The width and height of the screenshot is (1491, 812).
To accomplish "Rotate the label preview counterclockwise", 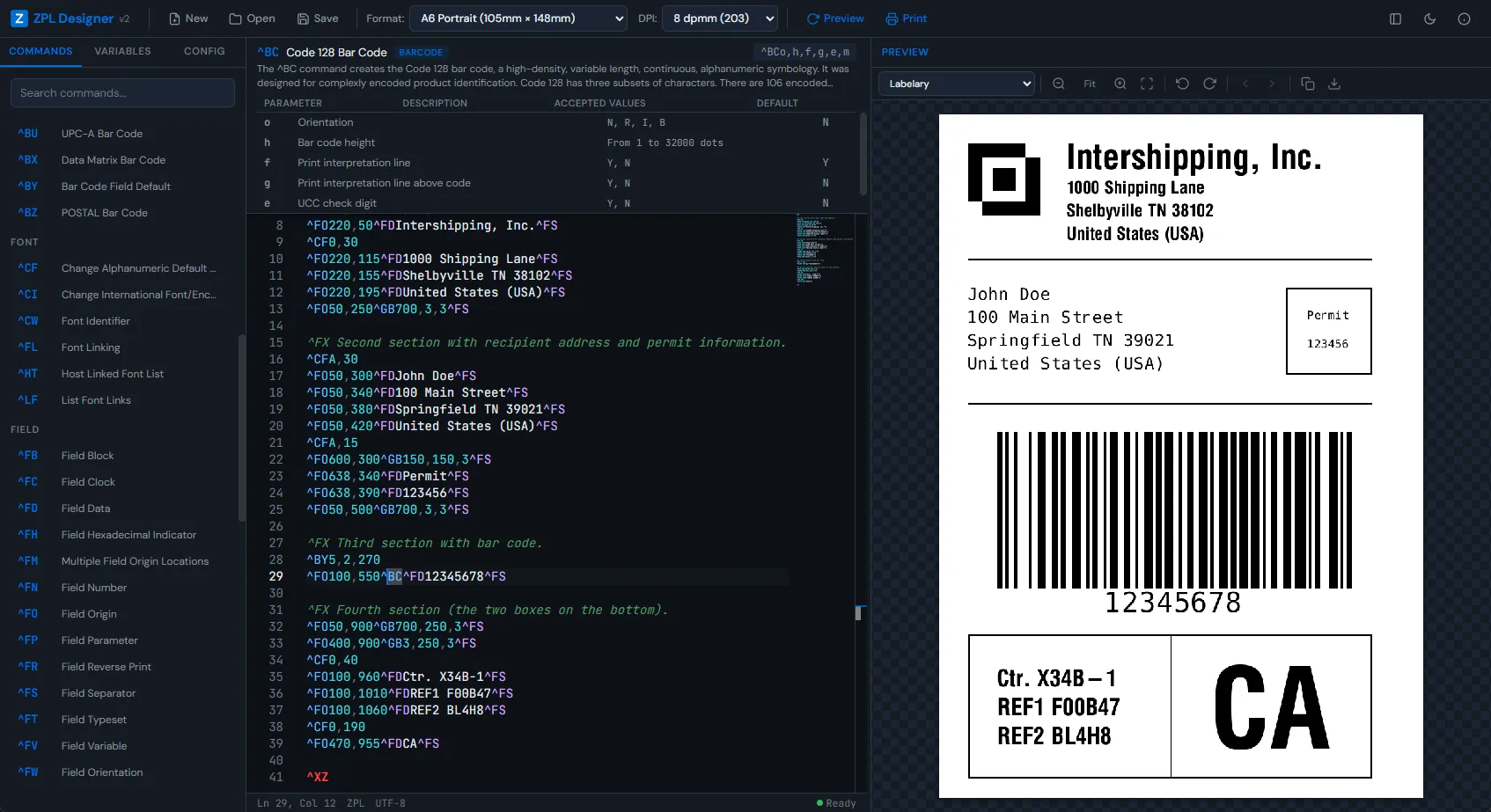I will 1183,84.
